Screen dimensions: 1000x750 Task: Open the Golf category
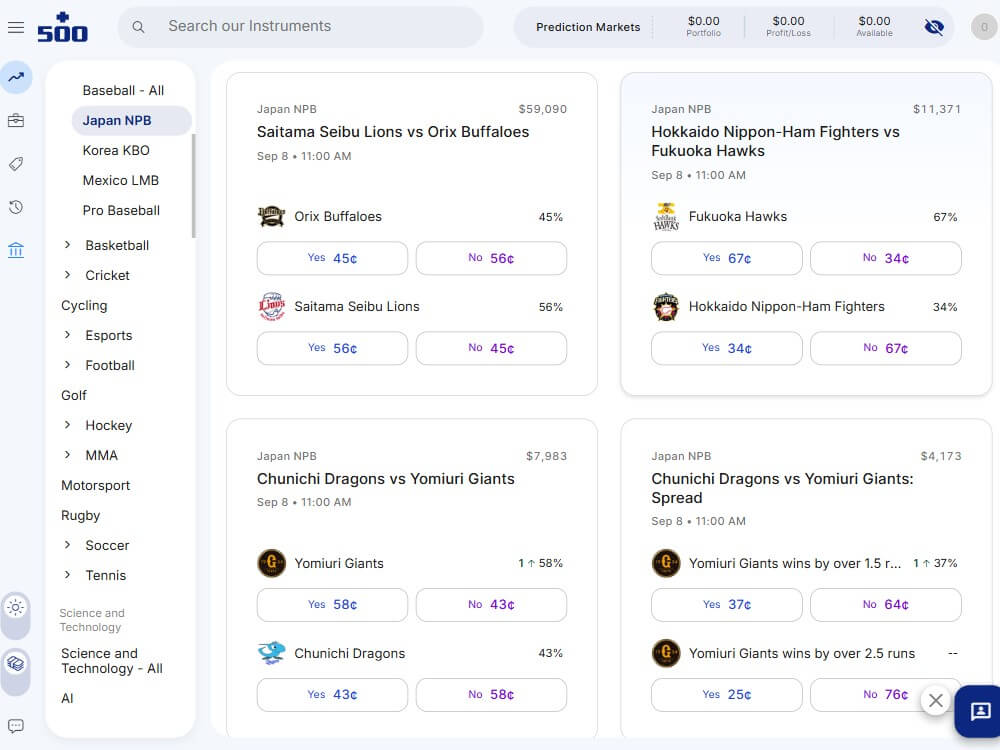[74, 395]
